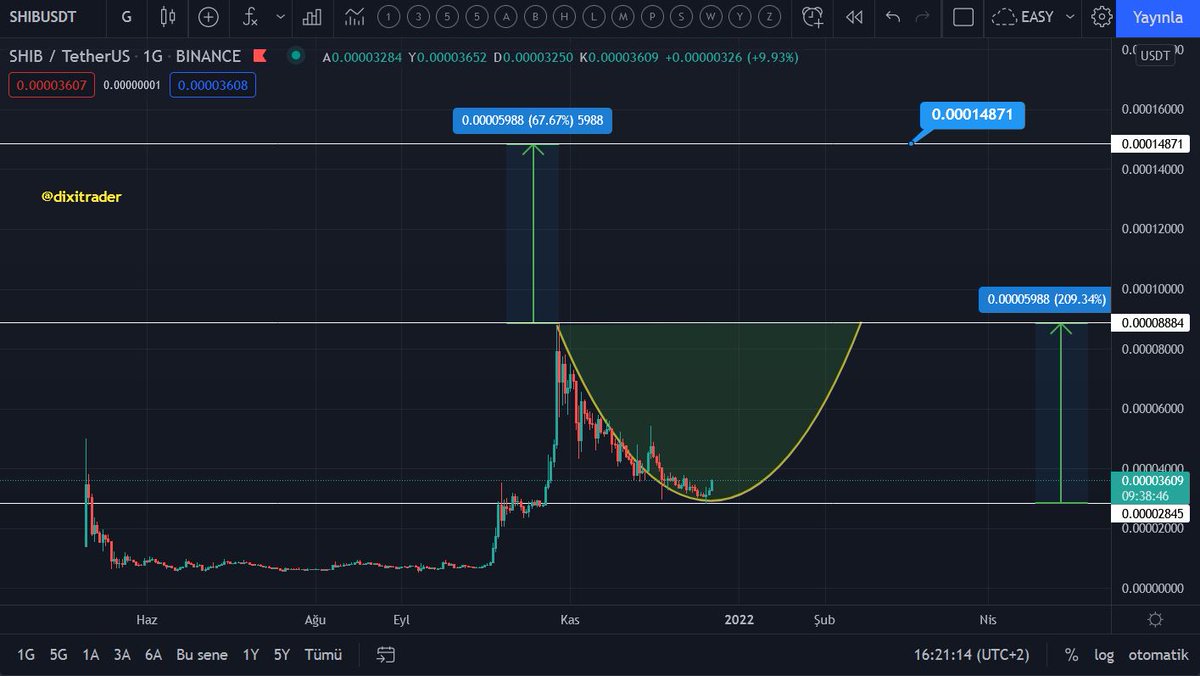The height and width of the screenshot is (676, 1200).
Task: Open the candlestick chart style selector
Action: [x=167, y=17]
